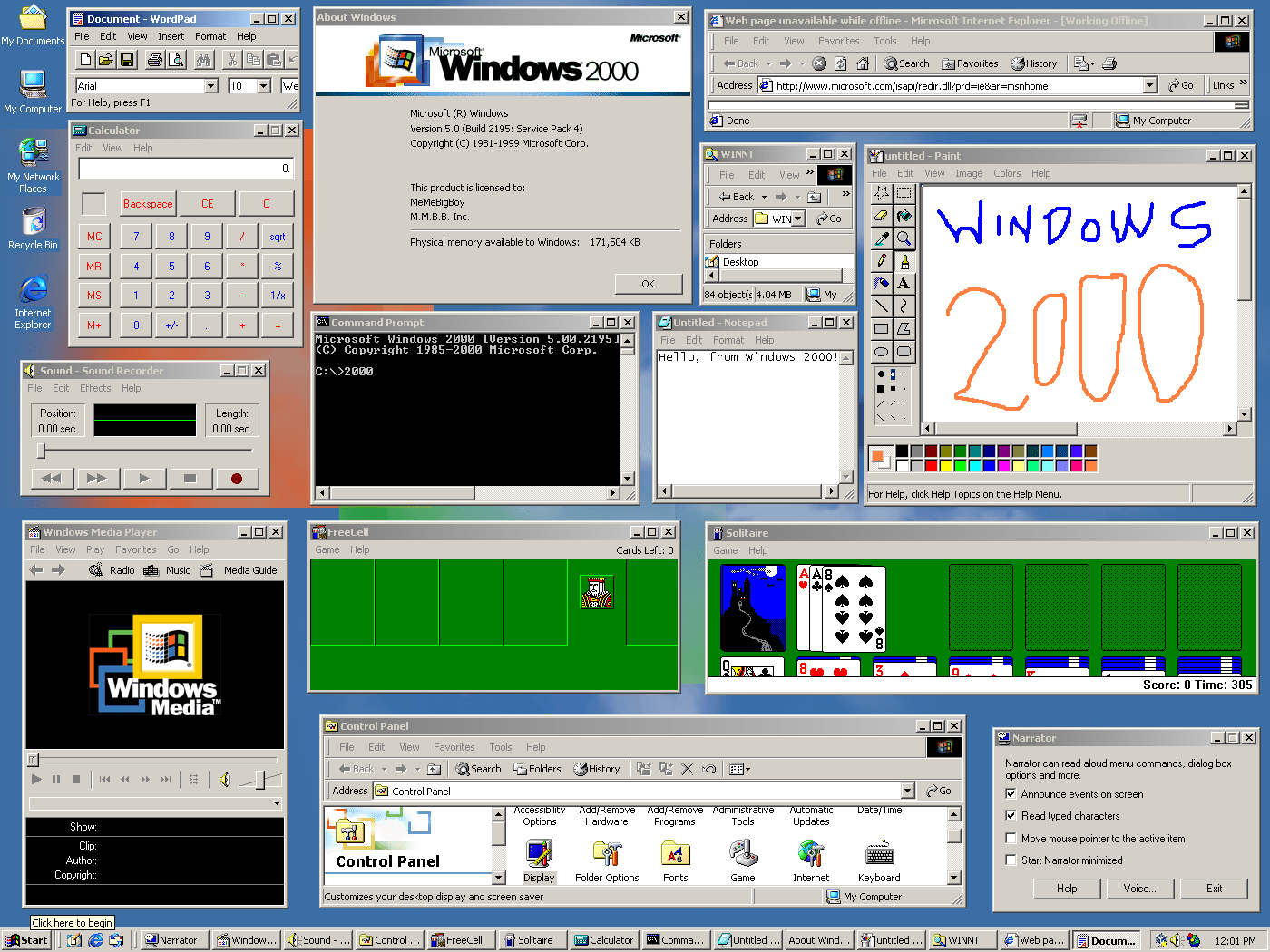Image resolution: width=1270 pixels, height=952 pixels.
Task: Open the Game menu in FreeCell
Action: (x=327, y=549)
